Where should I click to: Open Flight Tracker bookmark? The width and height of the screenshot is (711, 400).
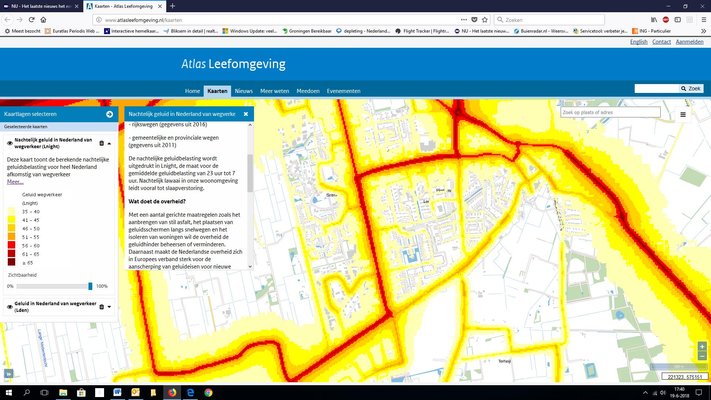click(x=421, y=31)
